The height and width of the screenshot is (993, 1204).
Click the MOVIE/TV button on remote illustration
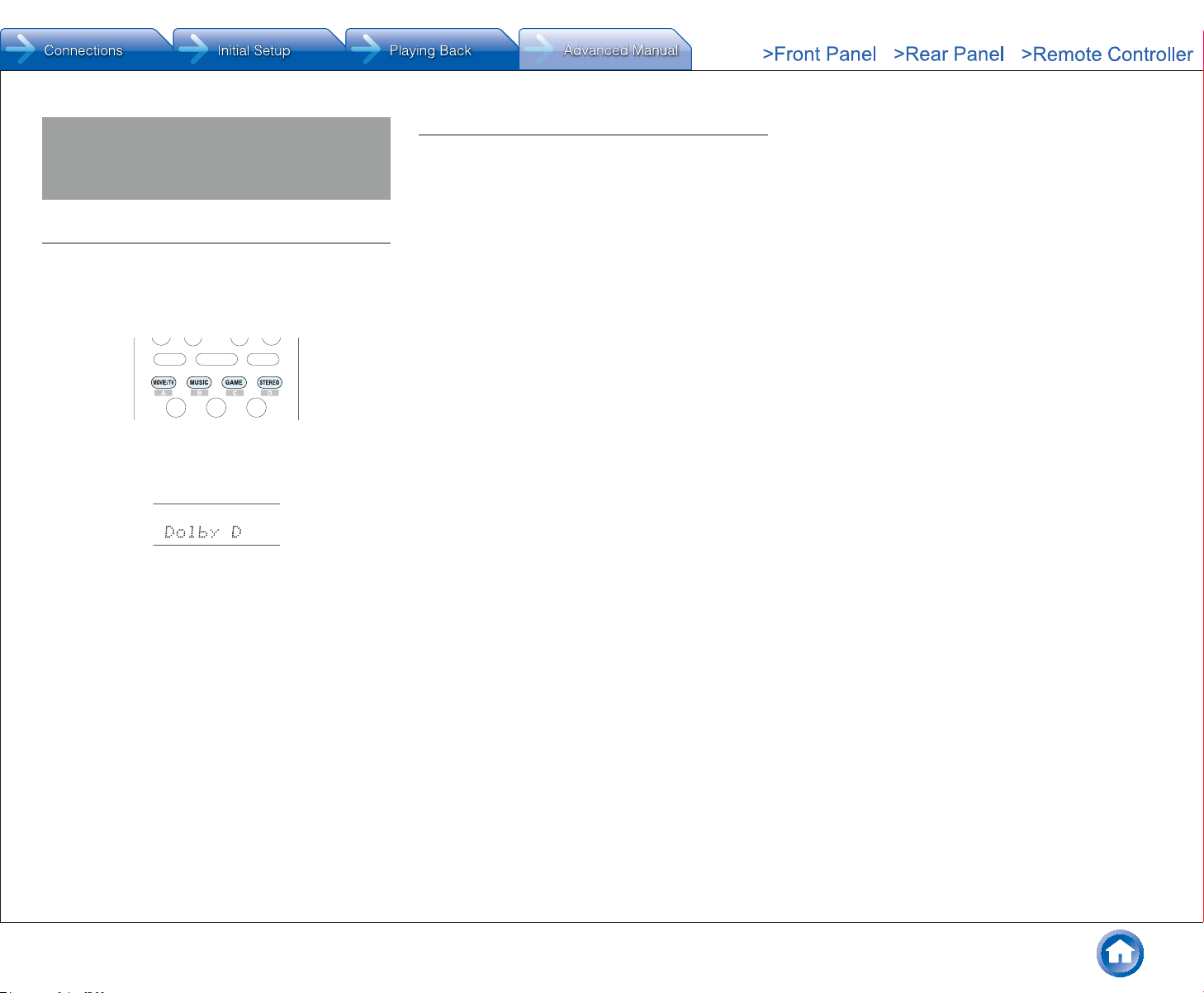click(164, 382)
